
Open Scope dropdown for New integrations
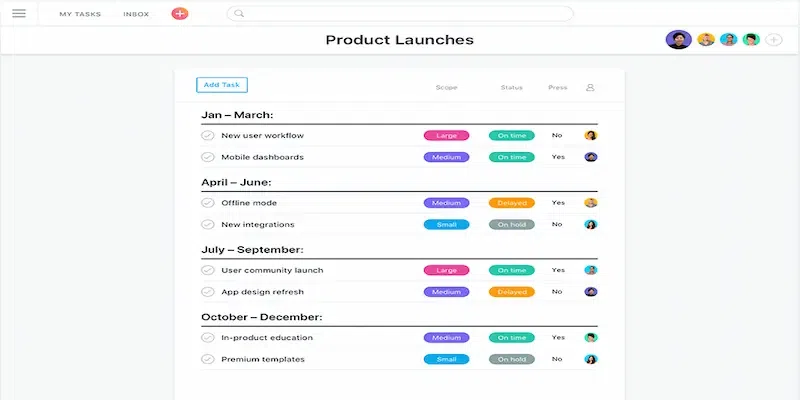[x=446, y=225]
